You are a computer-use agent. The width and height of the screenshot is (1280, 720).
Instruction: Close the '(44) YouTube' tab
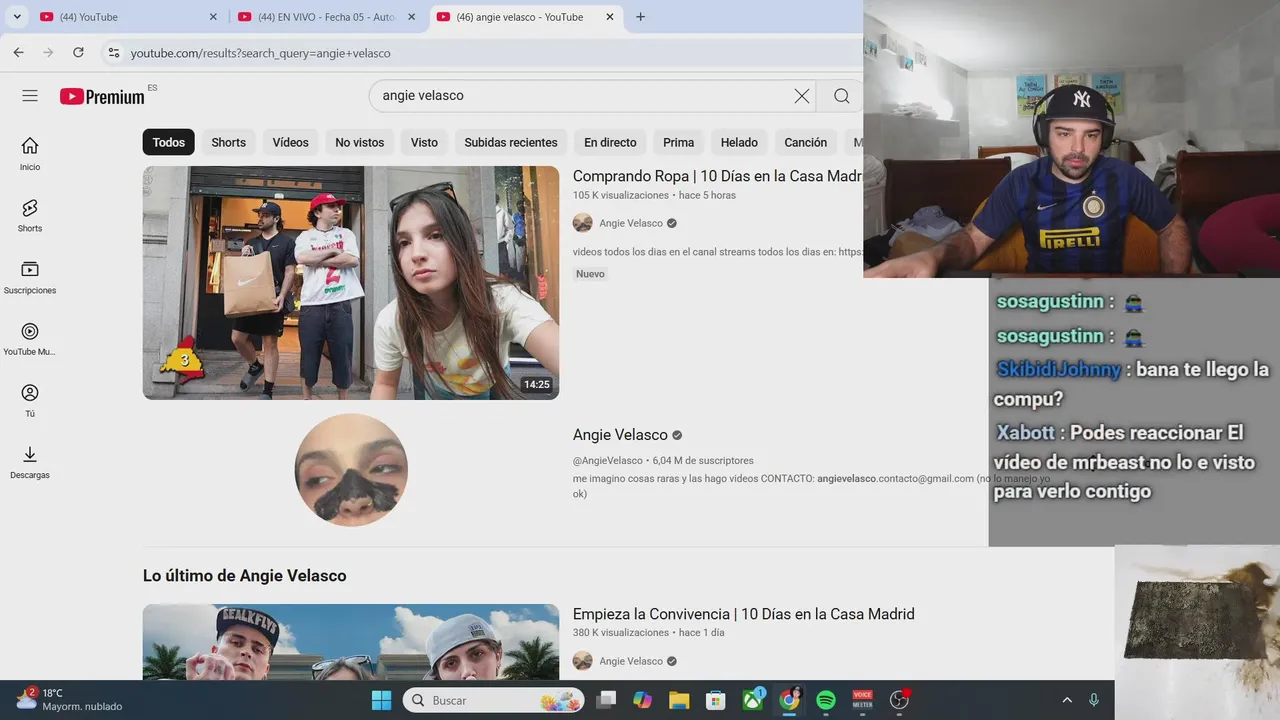pyautogui.click(x=213, y=17)
